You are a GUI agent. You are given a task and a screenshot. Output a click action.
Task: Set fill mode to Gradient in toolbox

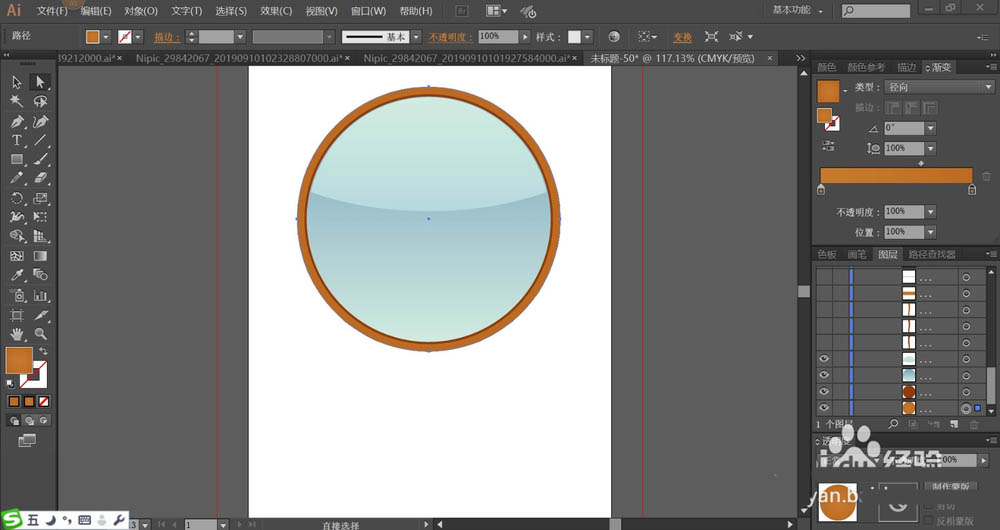coord(29,401)
